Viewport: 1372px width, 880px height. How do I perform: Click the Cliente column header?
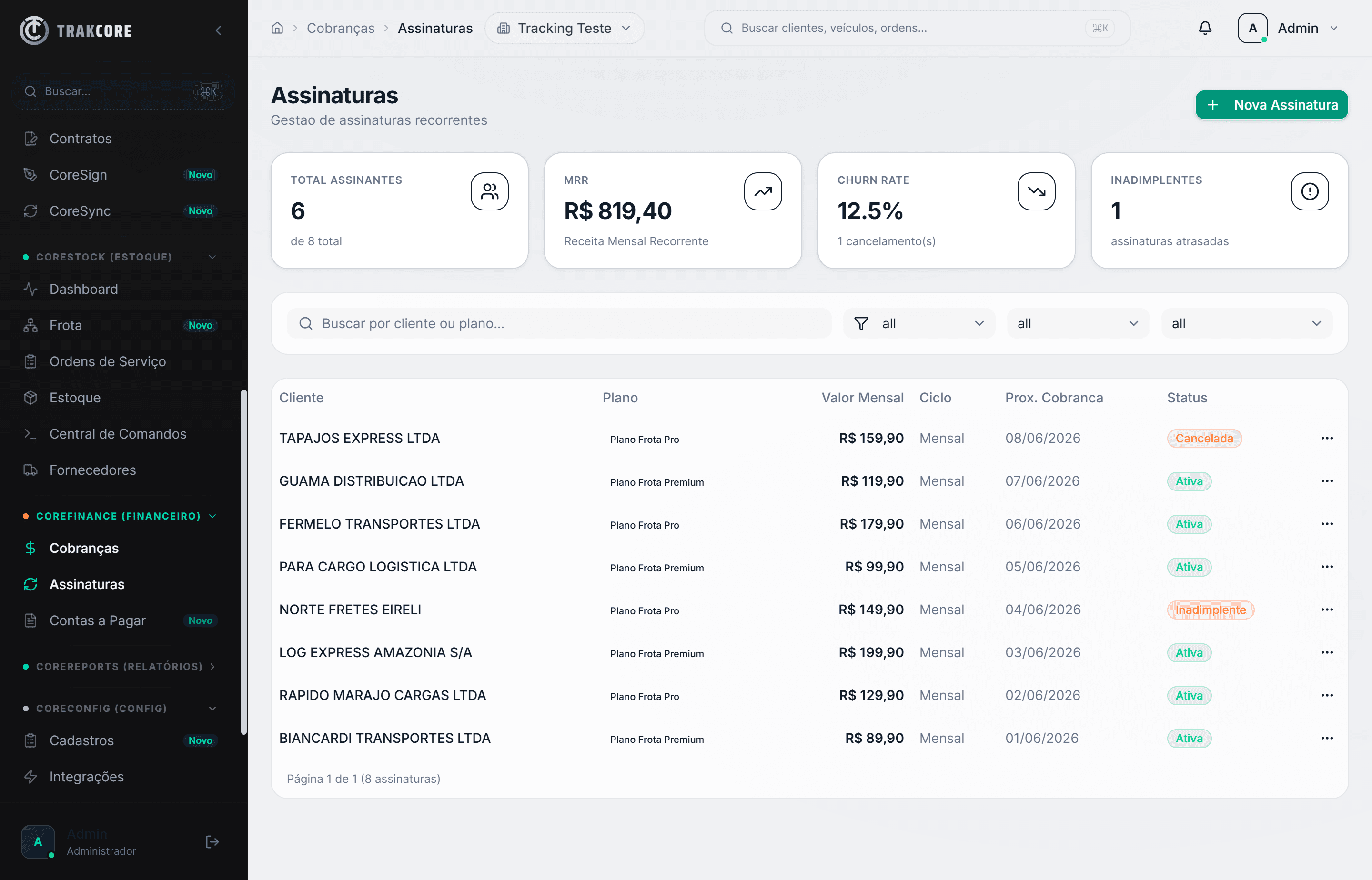pyautogui.click(x=301, y=398)
